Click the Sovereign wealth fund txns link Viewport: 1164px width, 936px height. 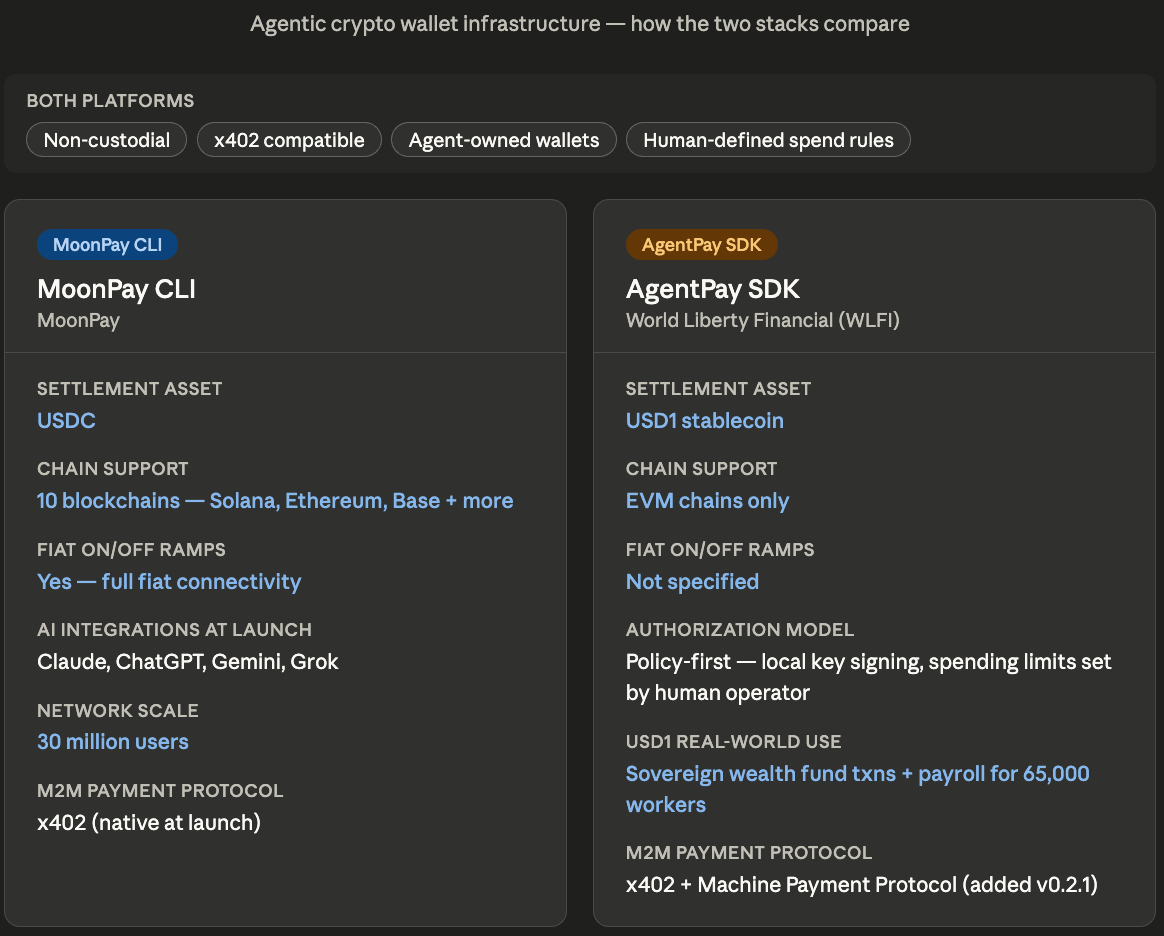tap(857, 774)
